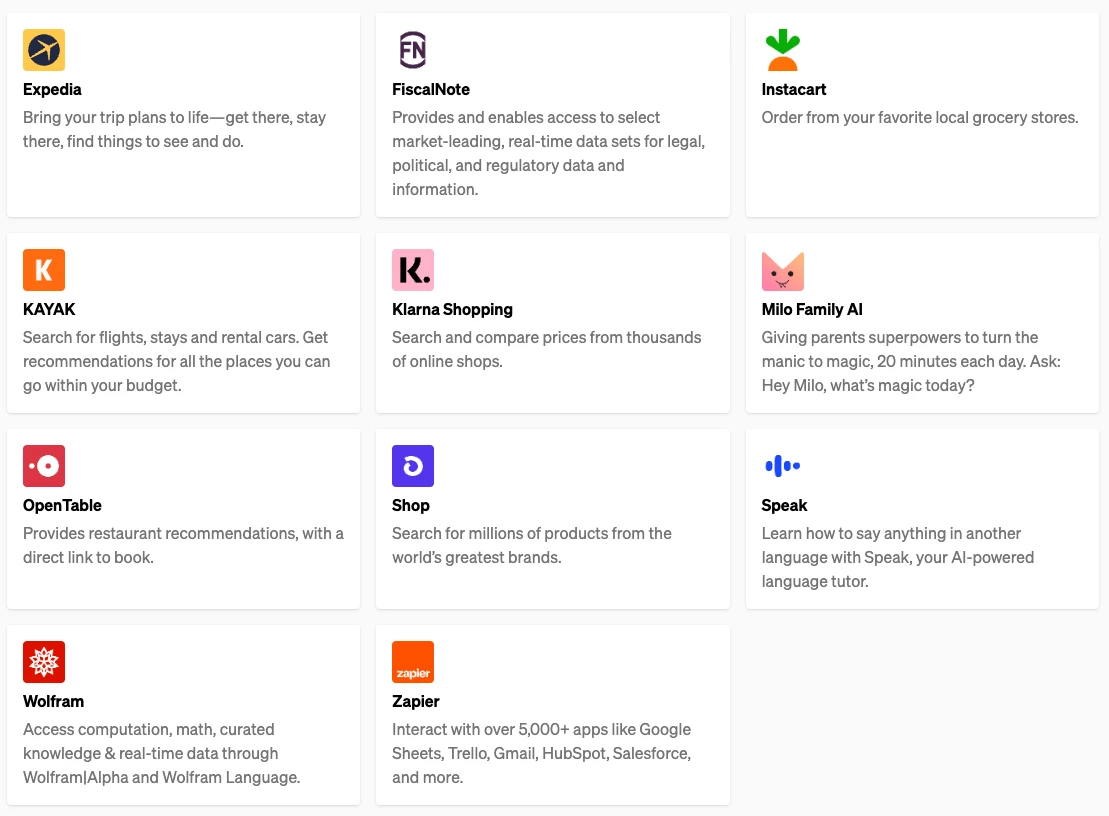Click the Expedia airplane icon

(44, 50)
